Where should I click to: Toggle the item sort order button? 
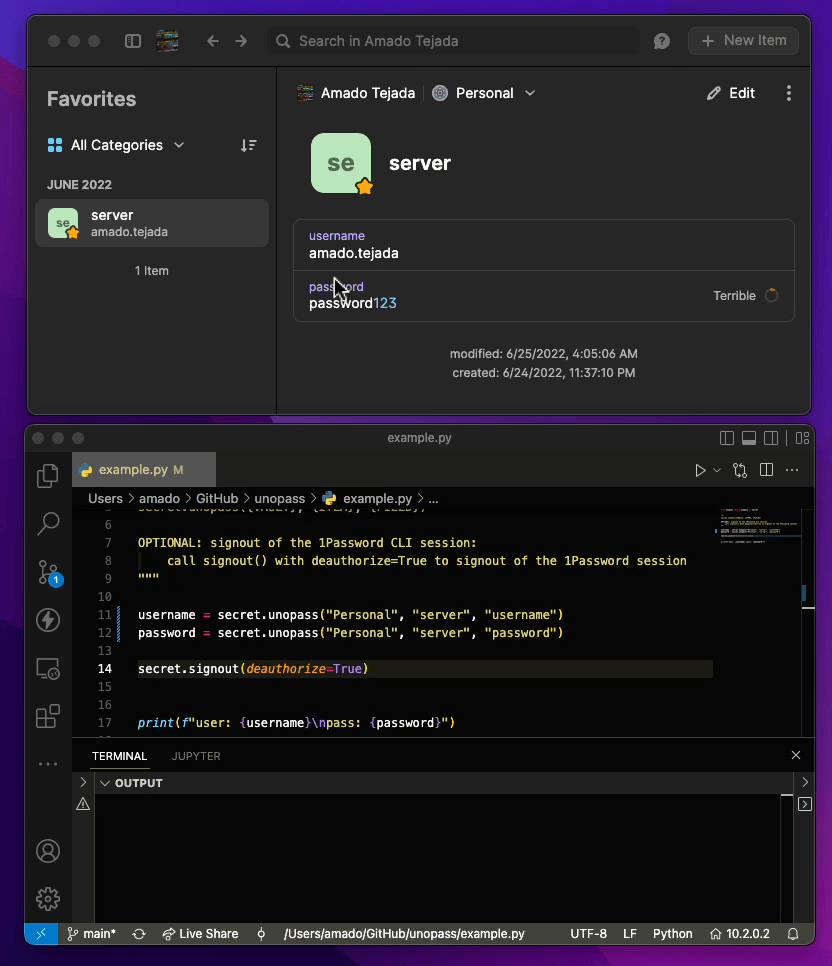tap(249, 145)
